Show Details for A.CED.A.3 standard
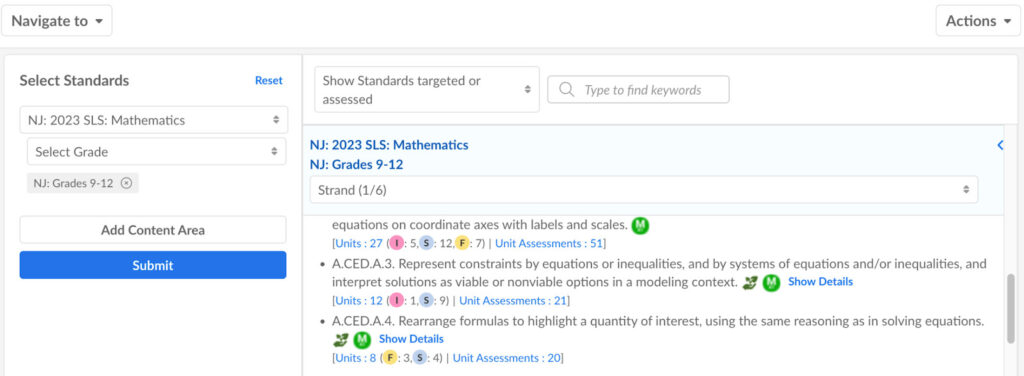 [820, 282]
